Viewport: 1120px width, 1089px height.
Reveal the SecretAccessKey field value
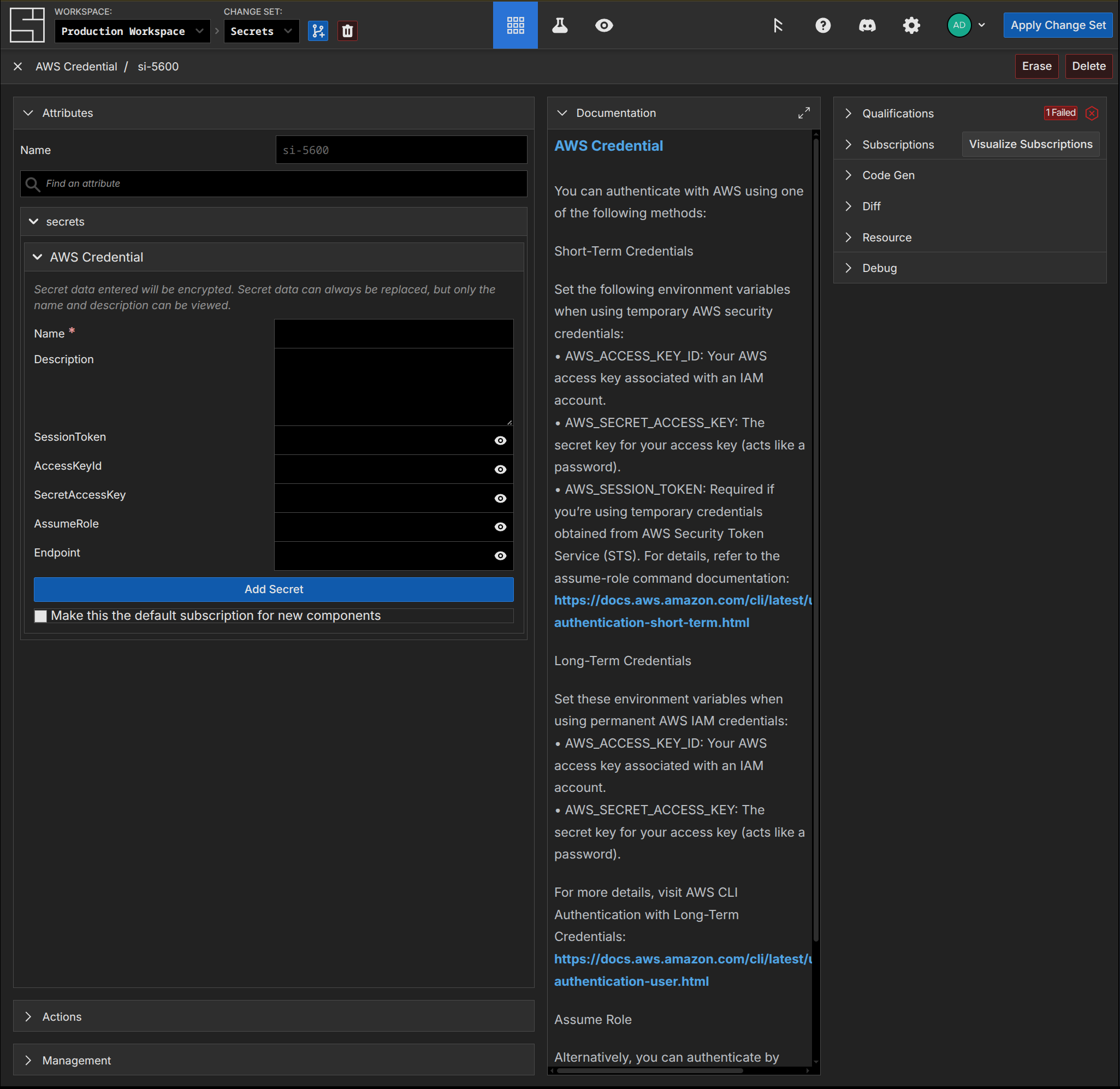[x=500, y=498]
